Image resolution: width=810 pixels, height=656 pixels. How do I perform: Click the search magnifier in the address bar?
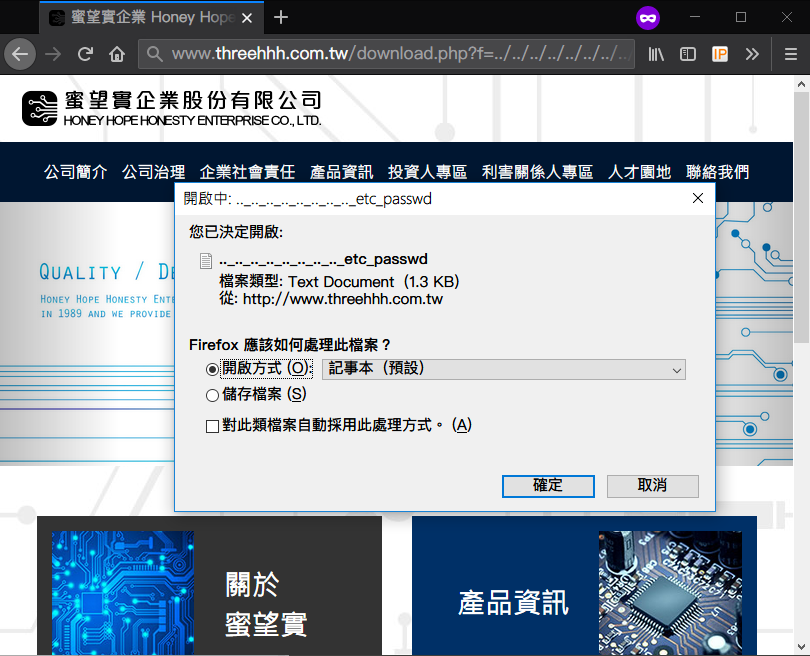154,53
